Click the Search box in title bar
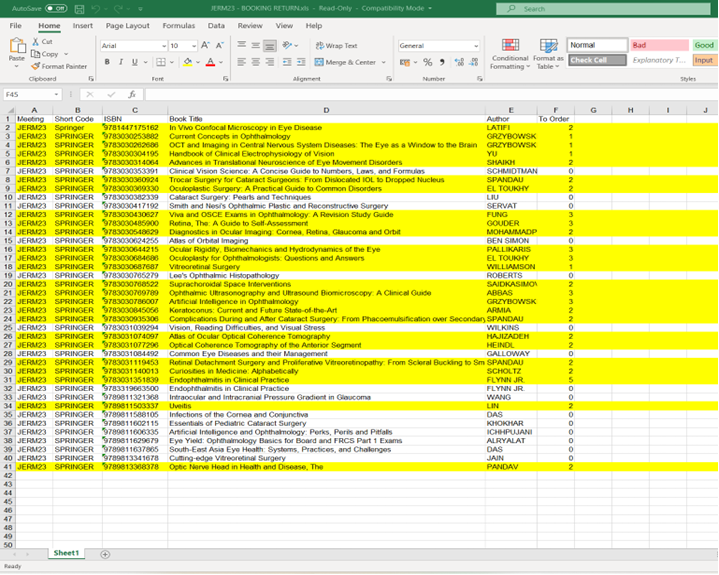This screenshot has height=575, width=719. pyautogui.click(x=603, y=9)
